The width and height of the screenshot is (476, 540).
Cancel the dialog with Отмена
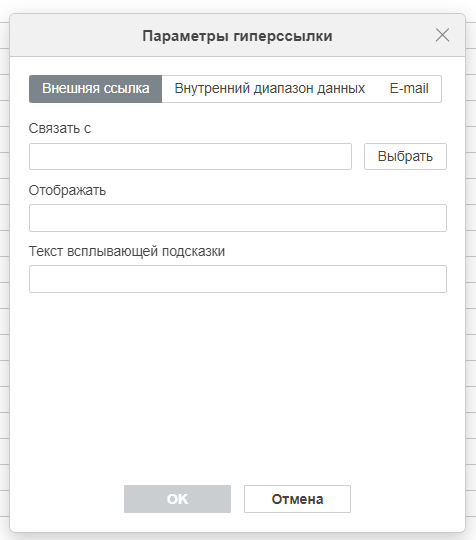(x=297, y=499)
